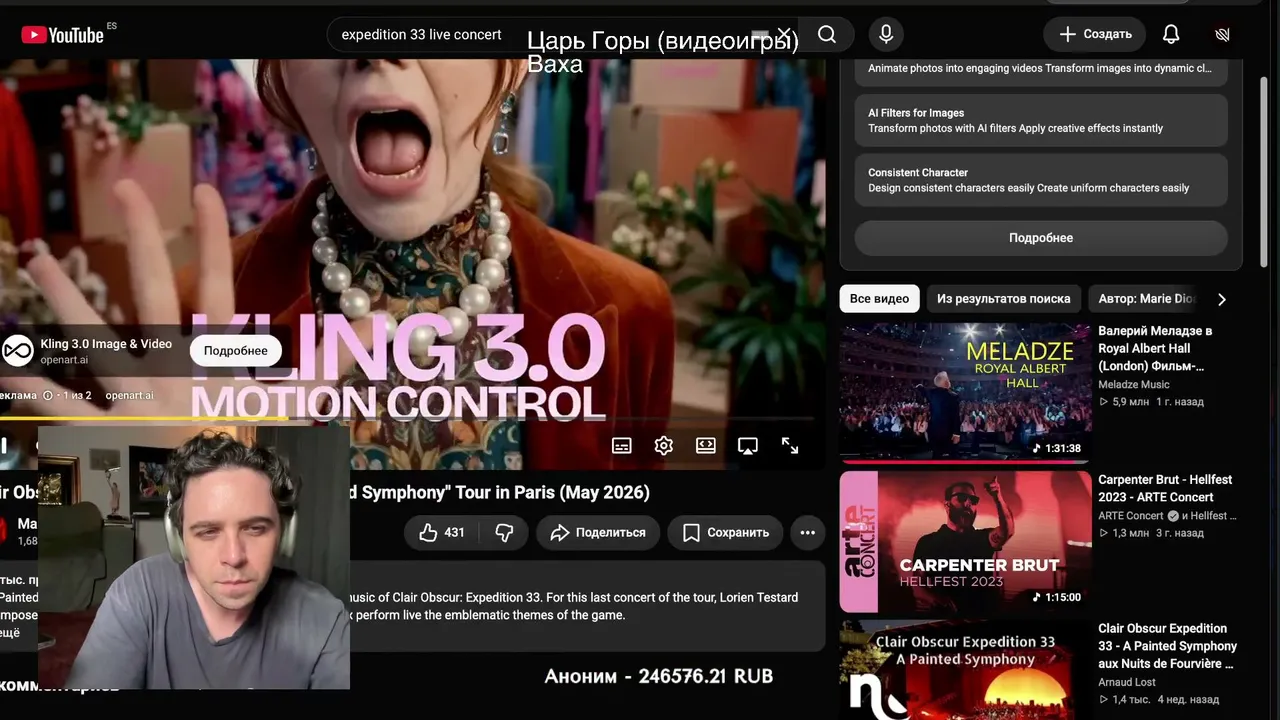1280x720 pixels.
Task: Start voice search with the microphone icon
Action: pyautogui.click(x=886, y=34)
